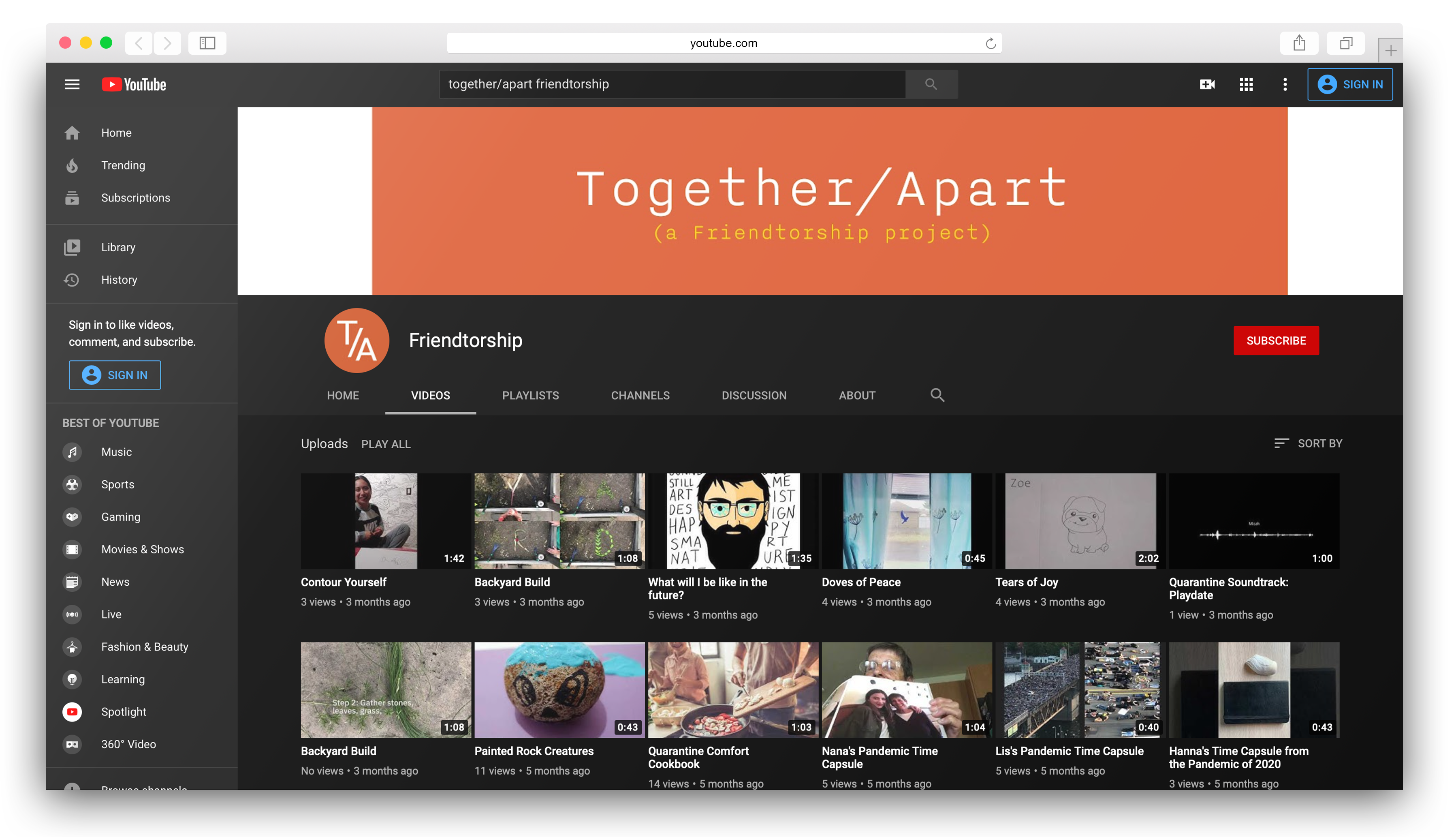Click the Learning lightbulb icon
Viewport: 1456px width, 837px height.
[x=72, y=679]
